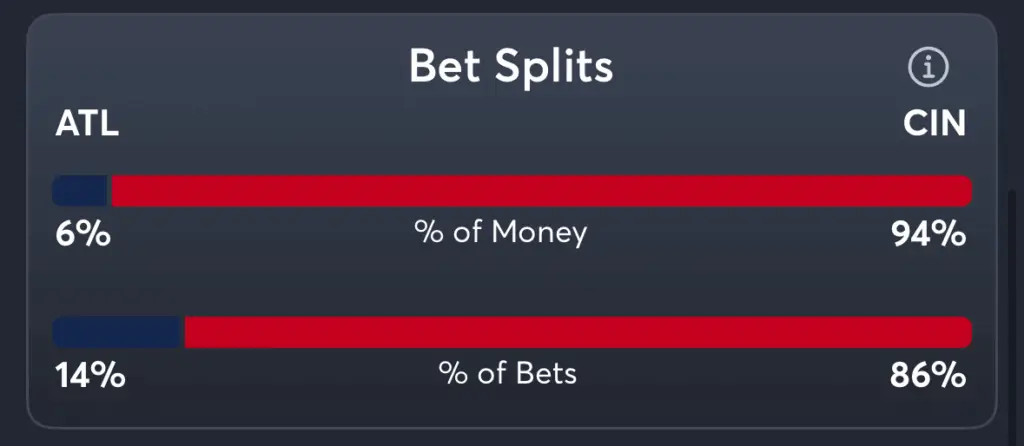Screen dimensions: 1024x446
Task: Click the 6% money value
Action: coord(83,234)
